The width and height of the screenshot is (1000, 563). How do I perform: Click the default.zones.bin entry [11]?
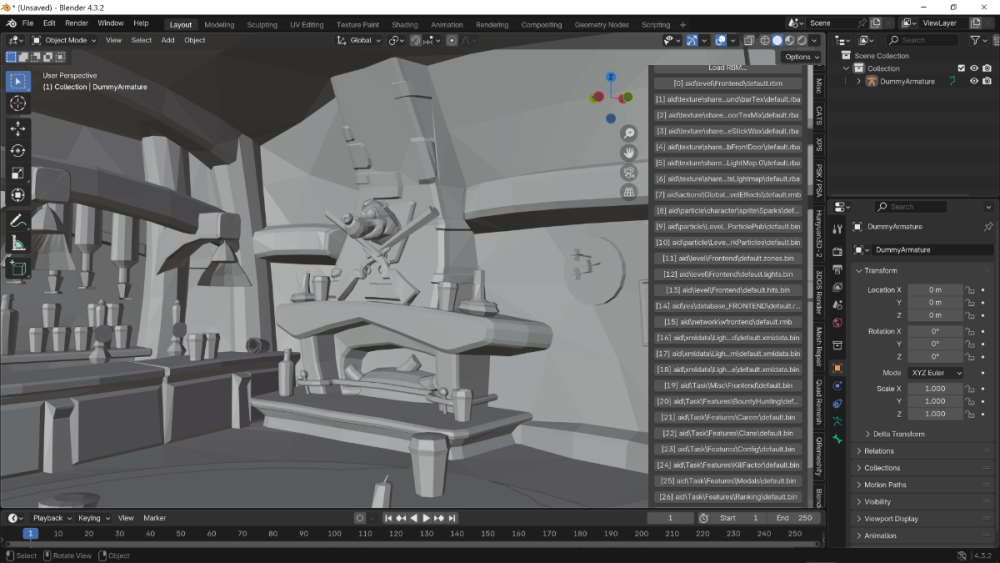[x=728, y=258]
